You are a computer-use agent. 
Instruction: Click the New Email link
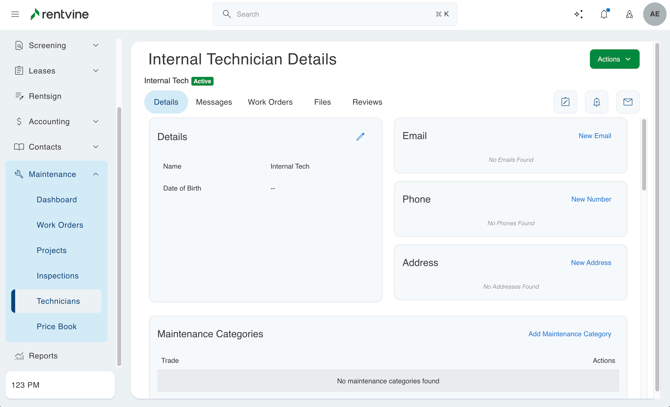(x=594, y=136)
